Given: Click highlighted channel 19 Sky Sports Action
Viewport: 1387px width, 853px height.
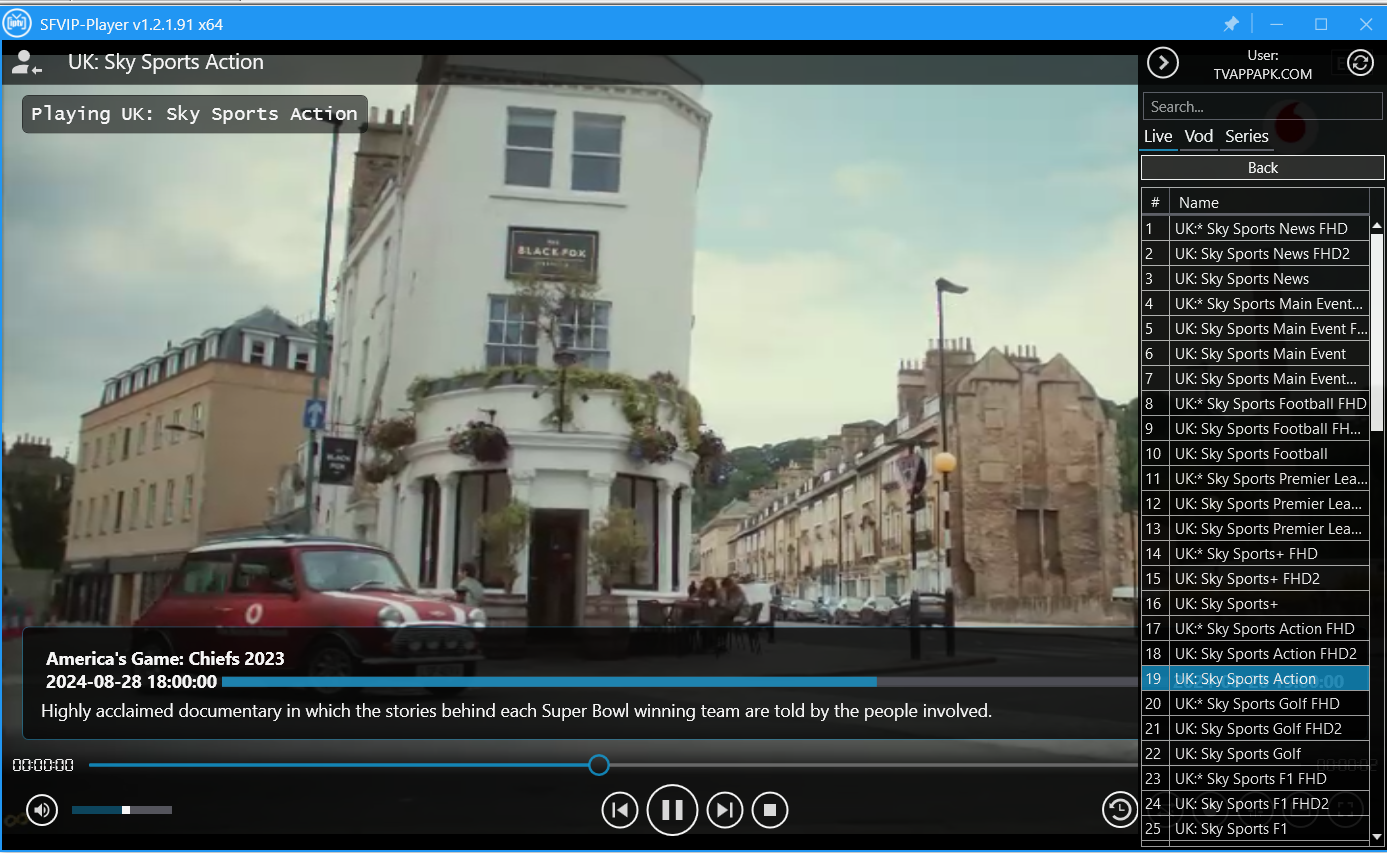Looking at the screenshot, I should click(1255, 679).
